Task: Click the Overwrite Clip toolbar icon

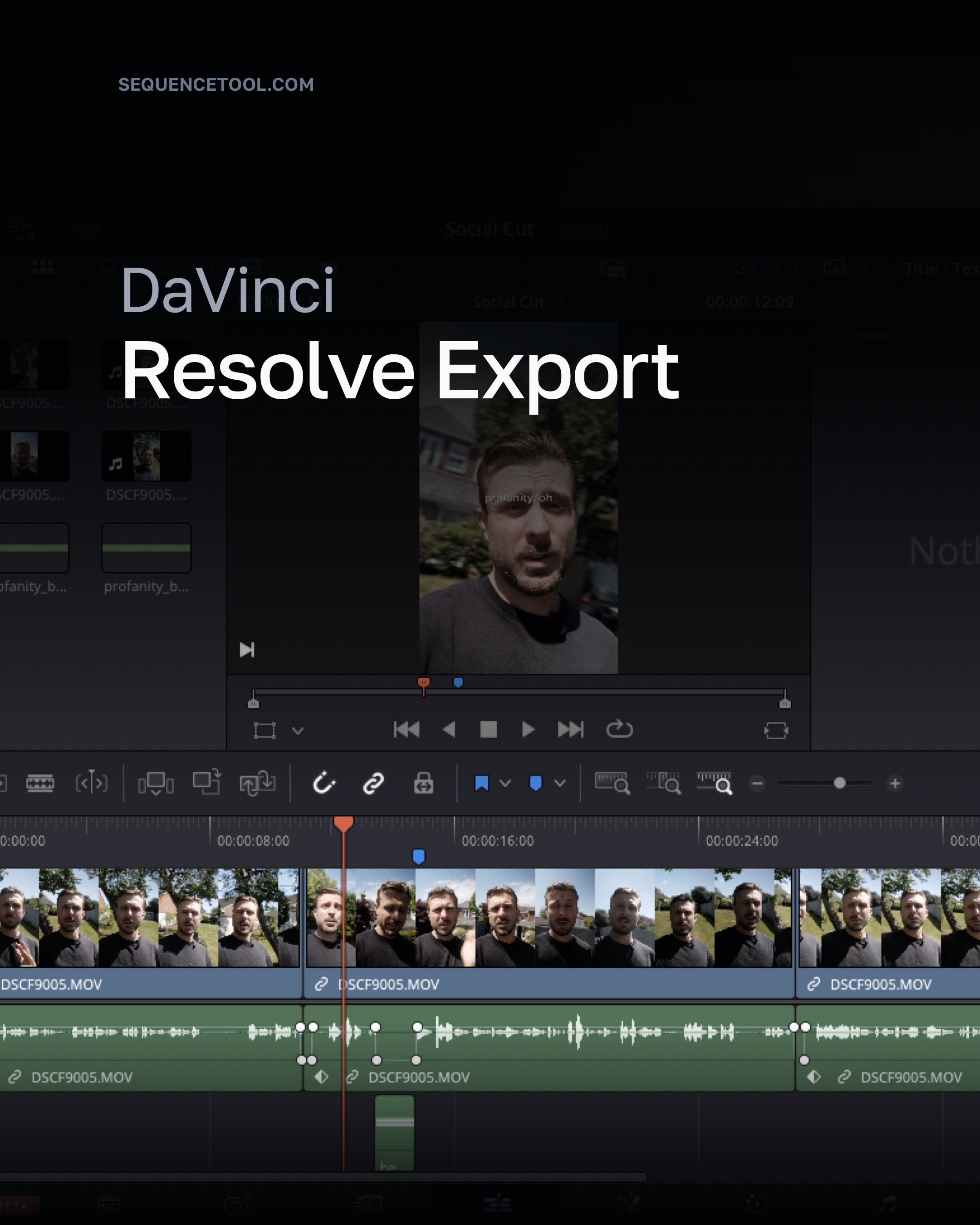Action: (x=207, y=782)
